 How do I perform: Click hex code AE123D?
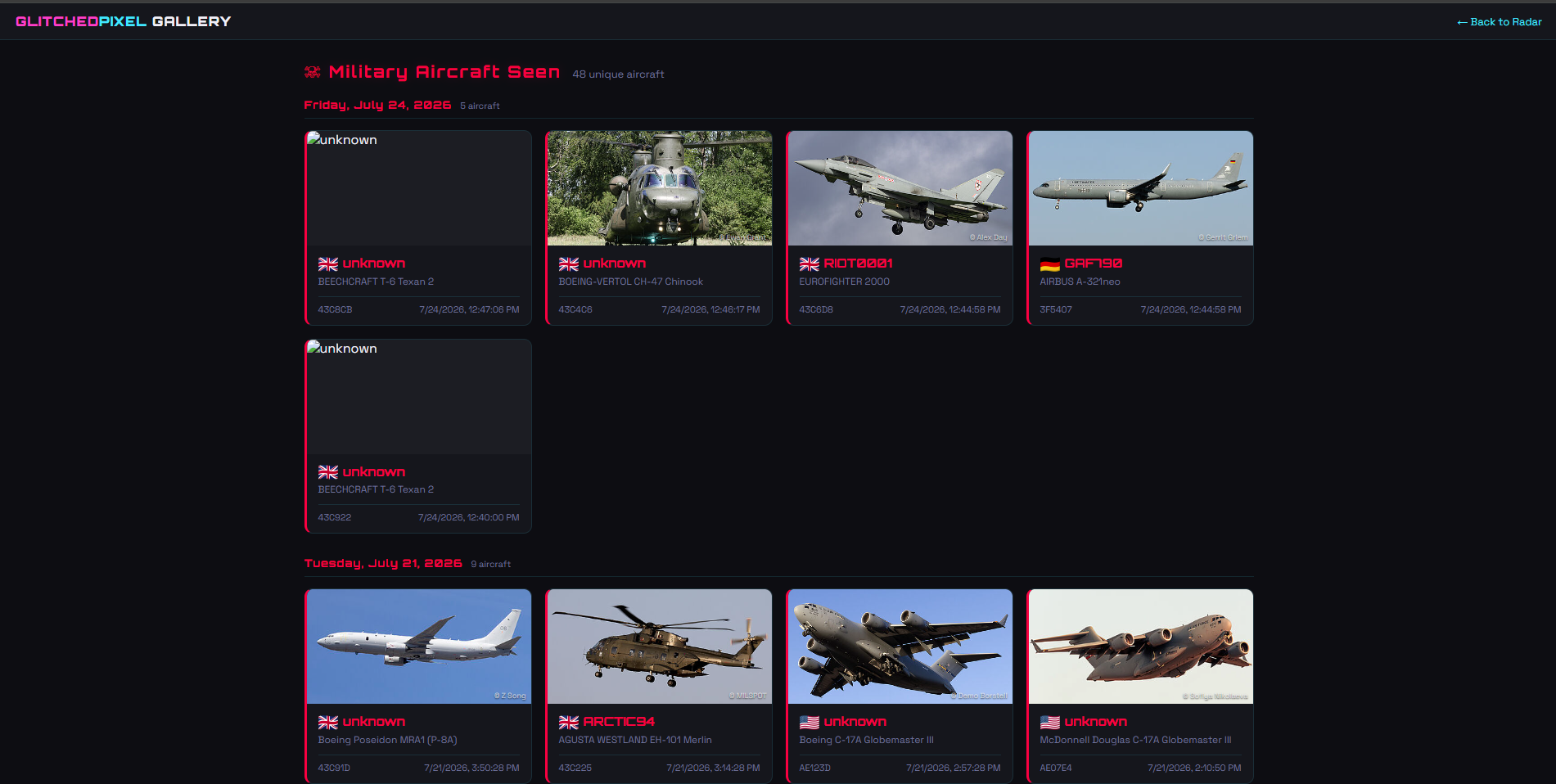815,768
